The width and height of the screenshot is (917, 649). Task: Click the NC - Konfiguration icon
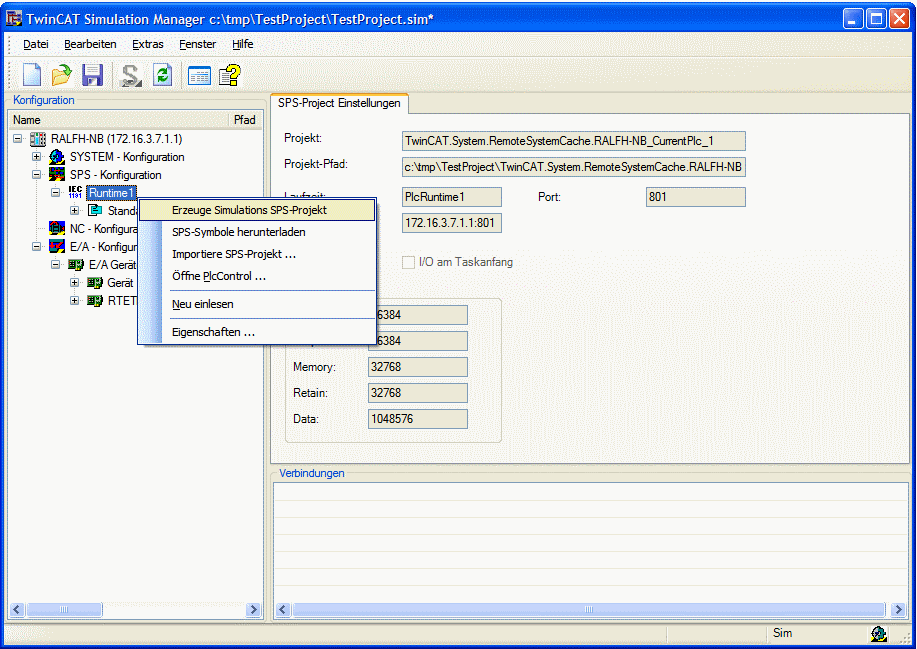pos(57,228)
